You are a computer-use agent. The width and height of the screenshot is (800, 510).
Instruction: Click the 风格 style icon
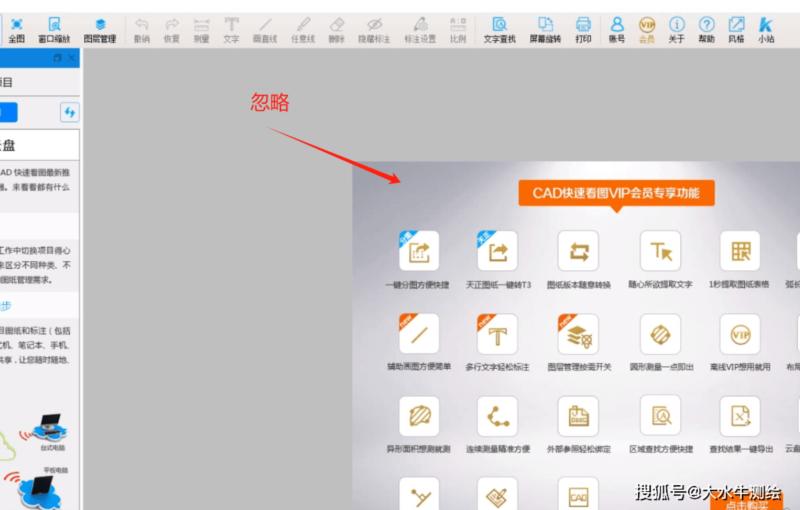point(736,30)
